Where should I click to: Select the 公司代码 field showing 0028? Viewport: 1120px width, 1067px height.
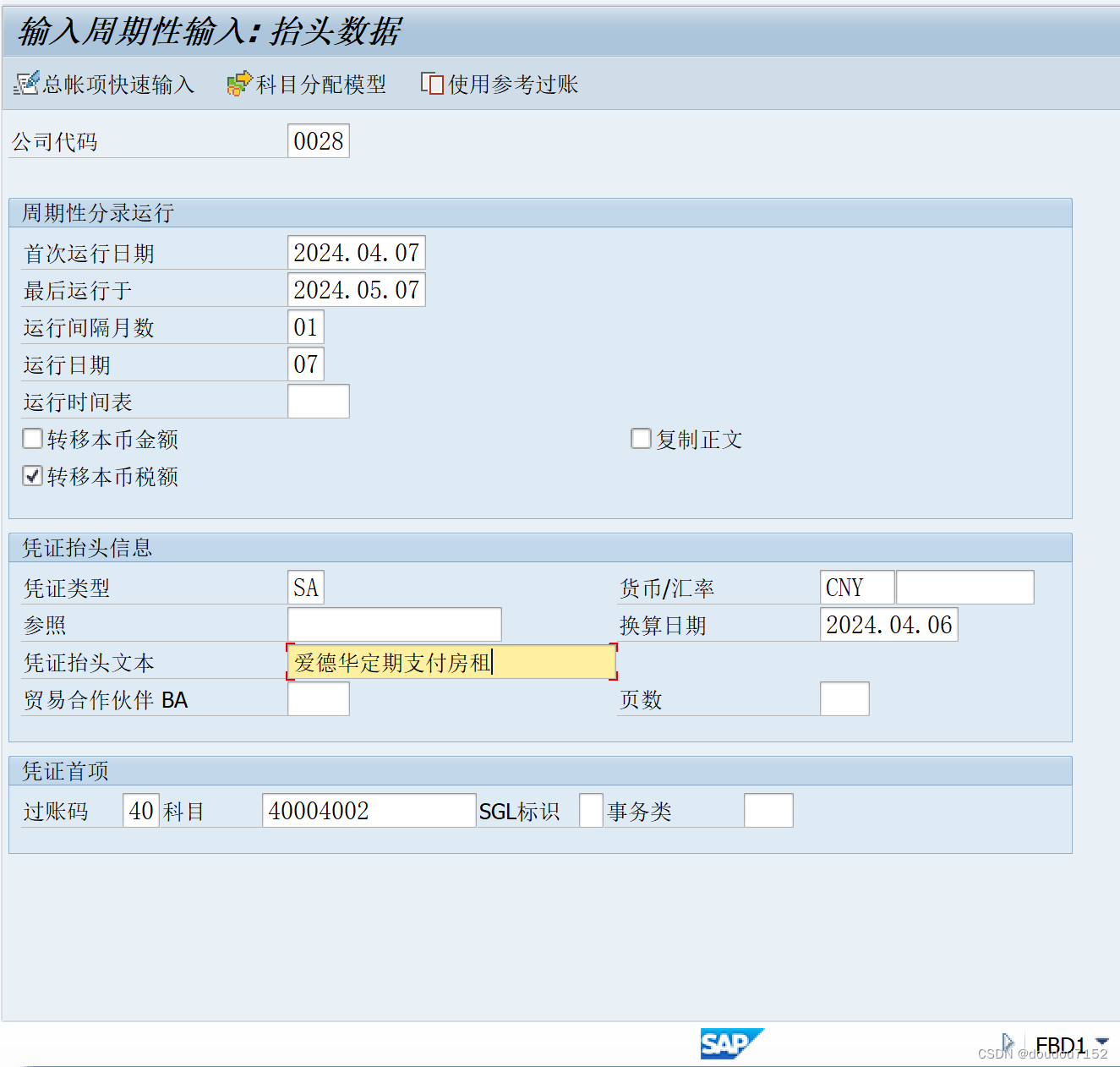coord(318,140)
